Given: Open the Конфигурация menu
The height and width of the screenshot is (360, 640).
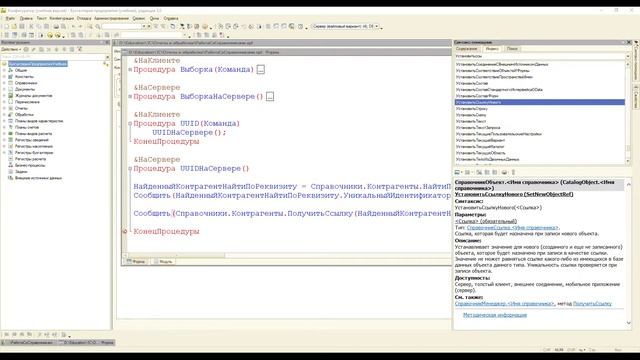Looking at the screenshot, I should point(62,18).
